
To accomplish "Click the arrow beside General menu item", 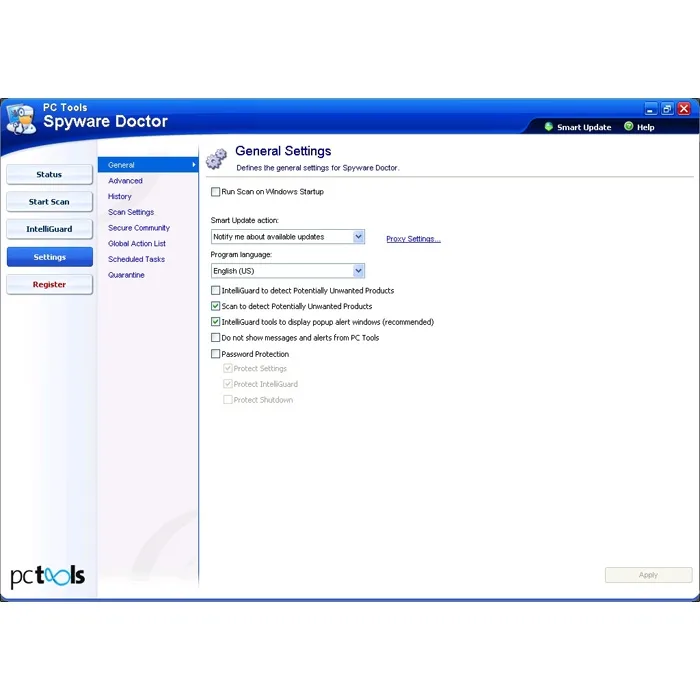I will [x=193, y=165].
